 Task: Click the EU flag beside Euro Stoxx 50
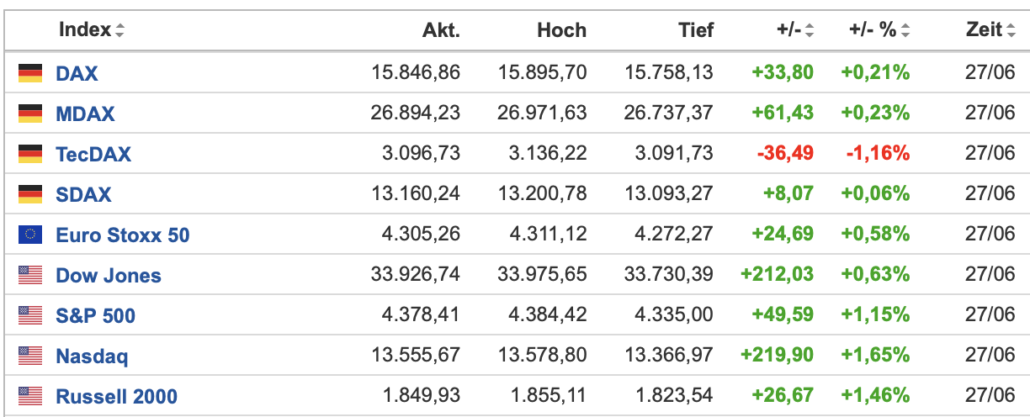coord(30,234)
